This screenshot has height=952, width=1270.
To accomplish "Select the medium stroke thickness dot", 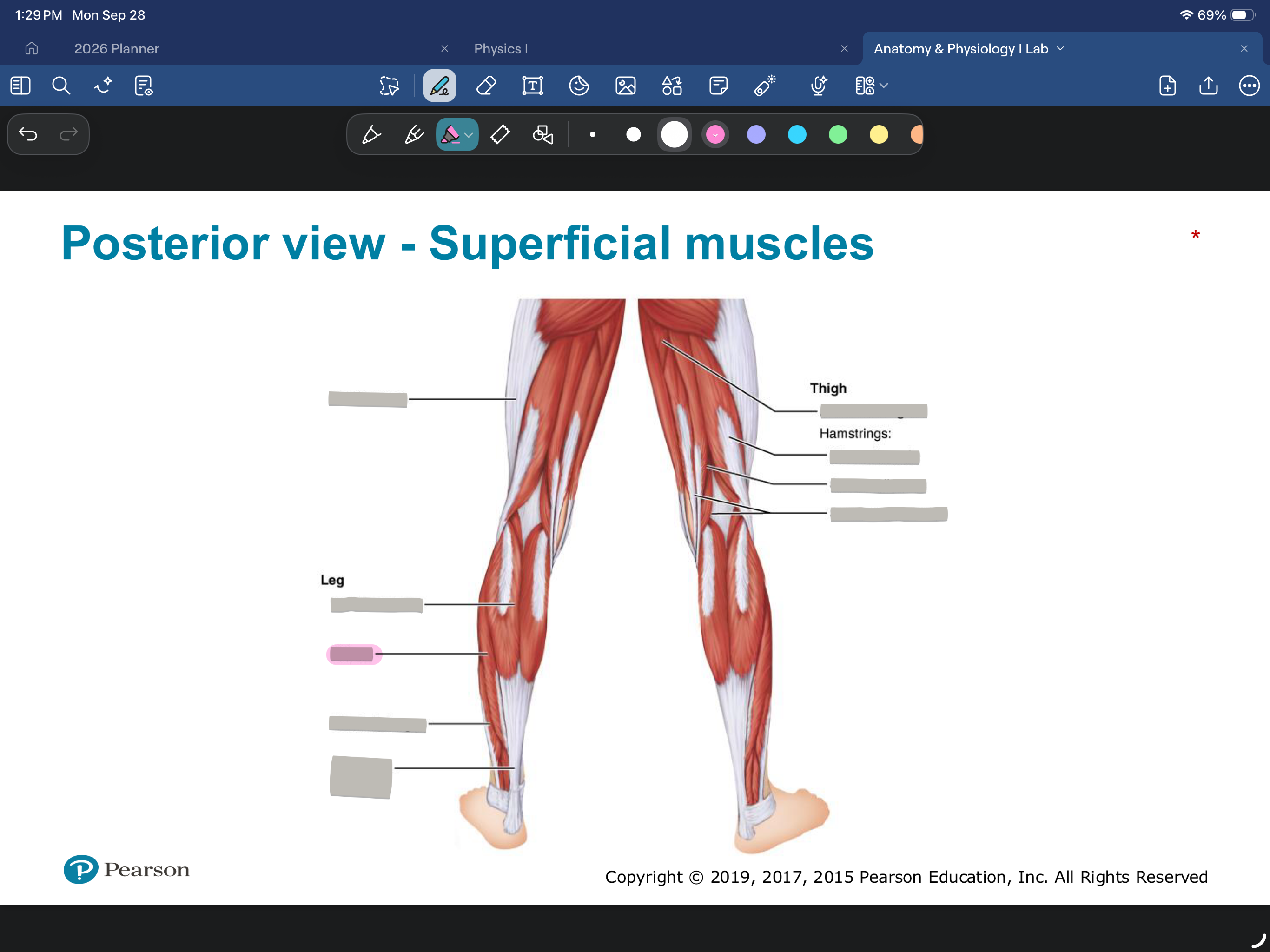I will click(x=633, y=134).
